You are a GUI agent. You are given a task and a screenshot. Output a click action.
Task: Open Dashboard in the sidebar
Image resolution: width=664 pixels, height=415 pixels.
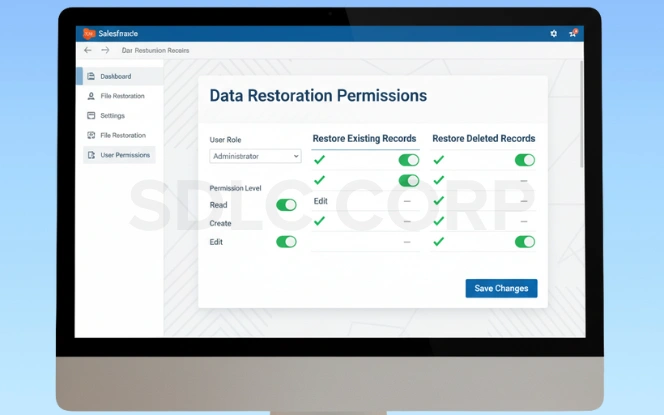coord(120,76)
